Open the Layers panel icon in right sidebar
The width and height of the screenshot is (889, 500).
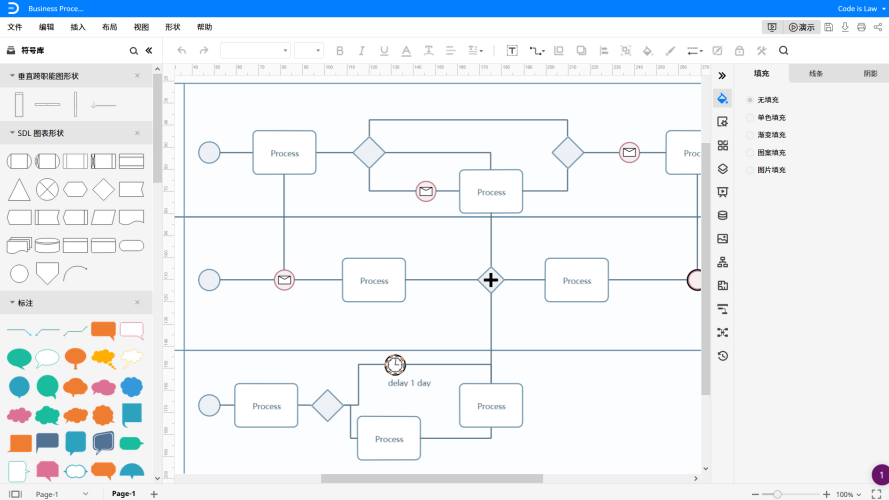pos(722,169)
